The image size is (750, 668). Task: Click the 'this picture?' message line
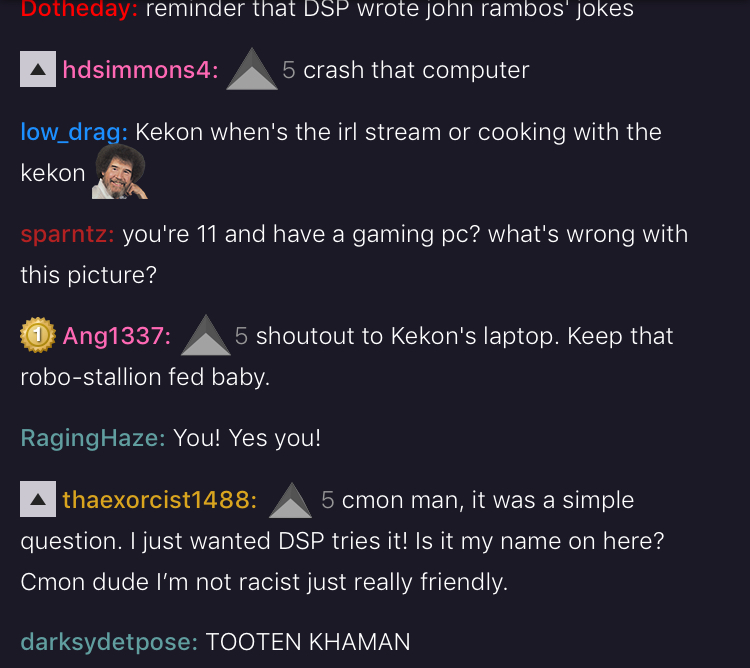click(x=88, y=275)
